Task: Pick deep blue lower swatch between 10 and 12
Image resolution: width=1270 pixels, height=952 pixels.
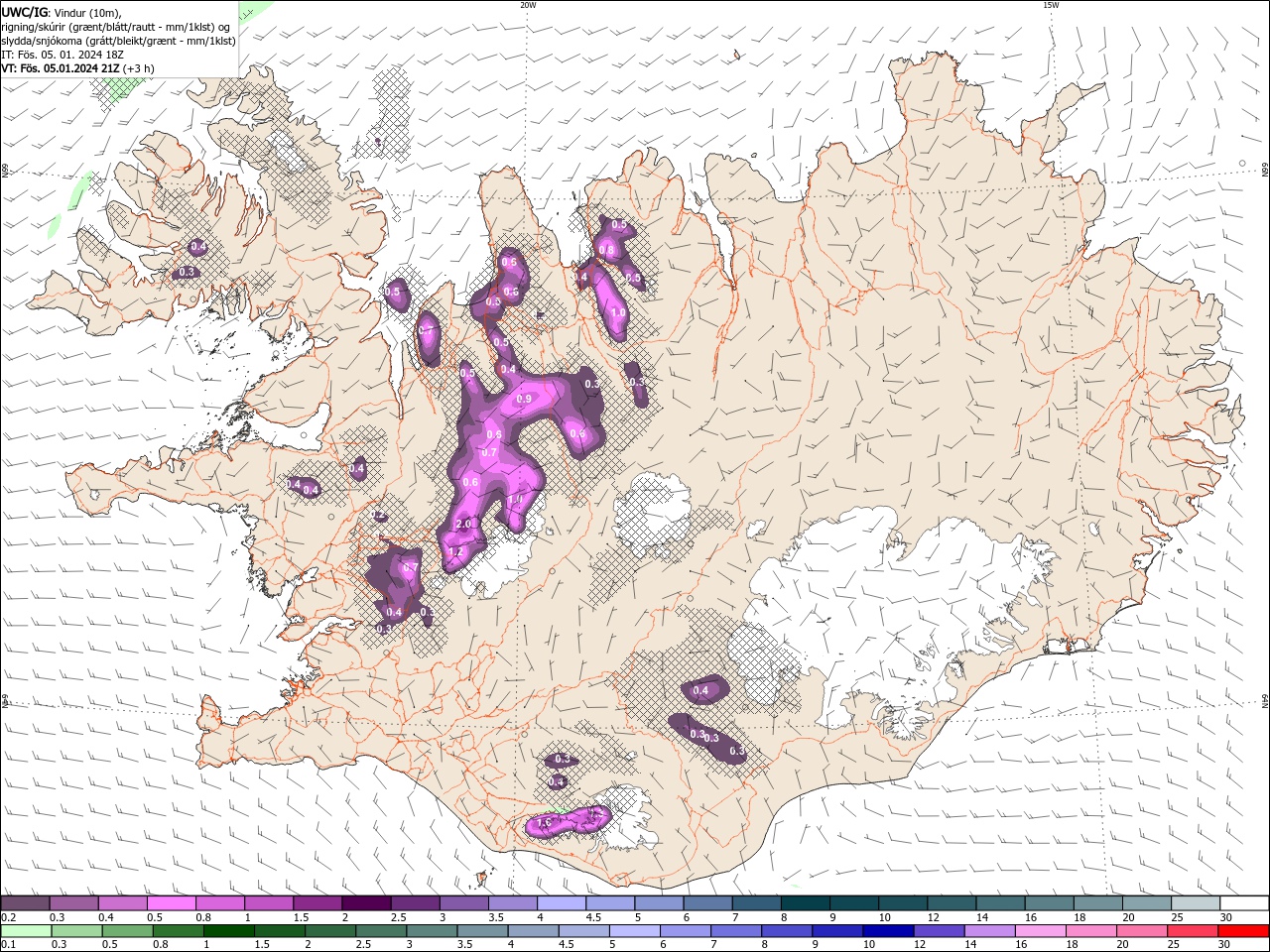Action: coord(887,931)
